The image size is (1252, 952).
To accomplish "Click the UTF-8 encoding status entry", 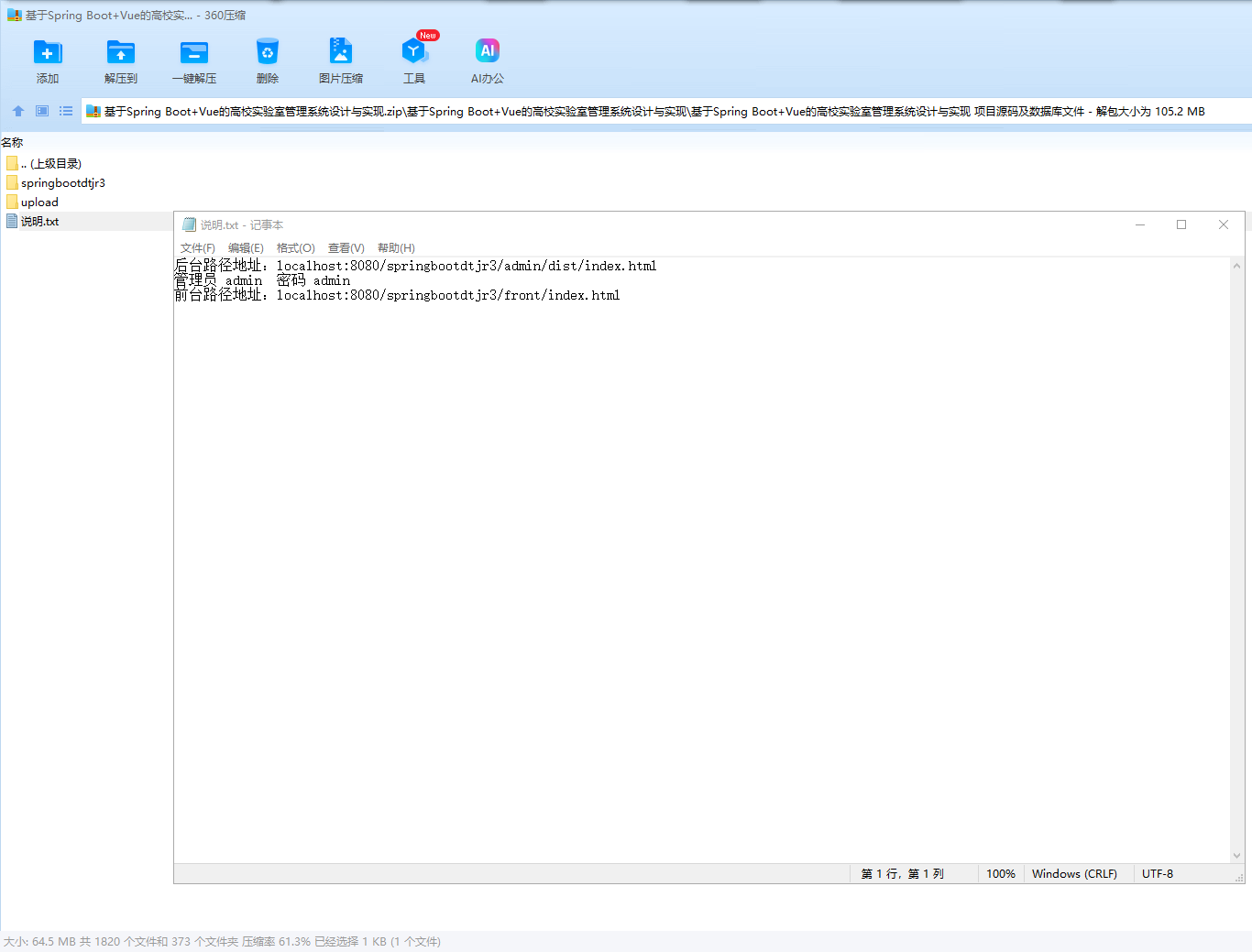I will coord(1158,874).
